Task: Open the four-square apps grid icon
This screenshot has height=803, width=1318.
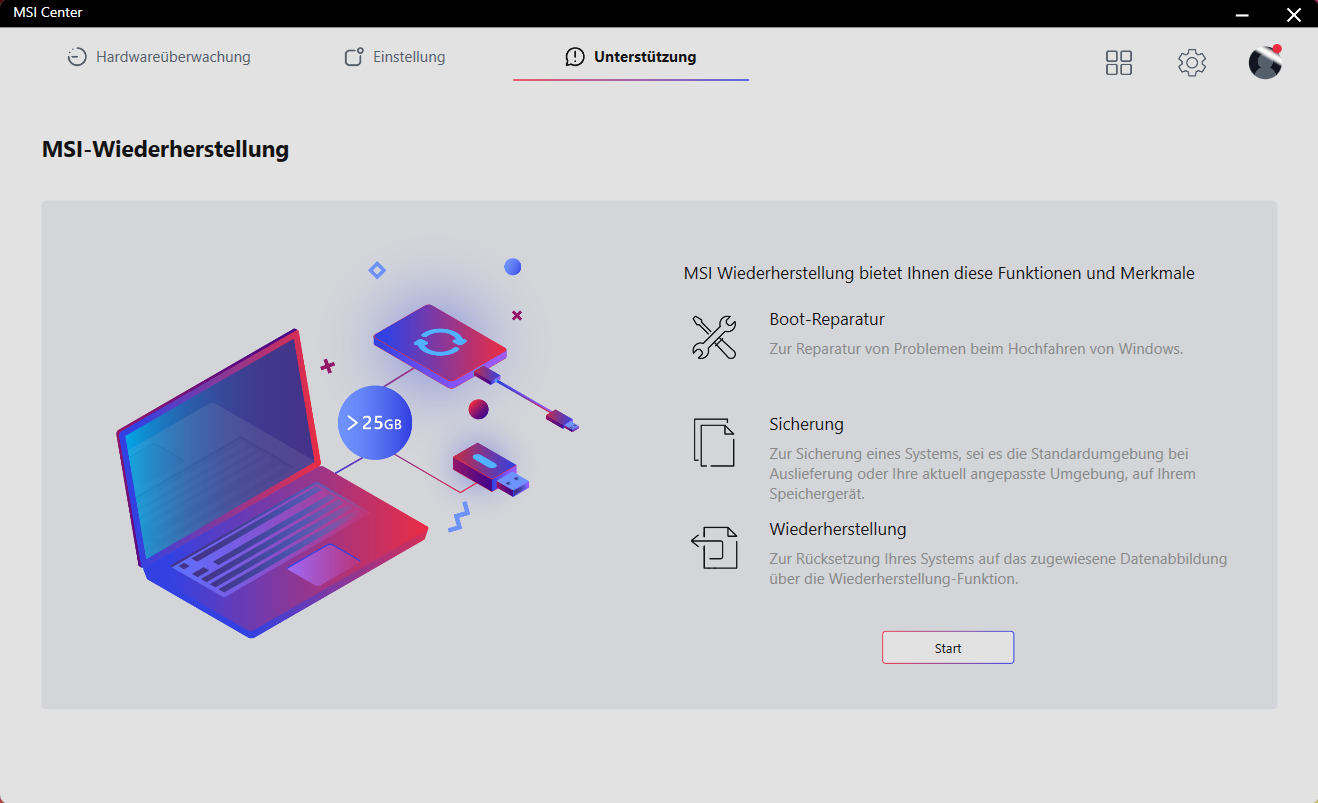Action: click(1119, 63)
